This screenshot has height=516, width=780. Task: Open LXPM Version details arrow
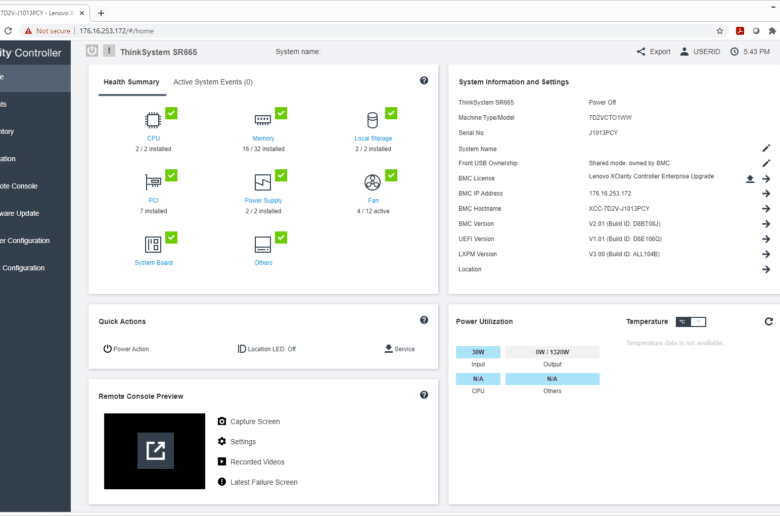point(766,254)
